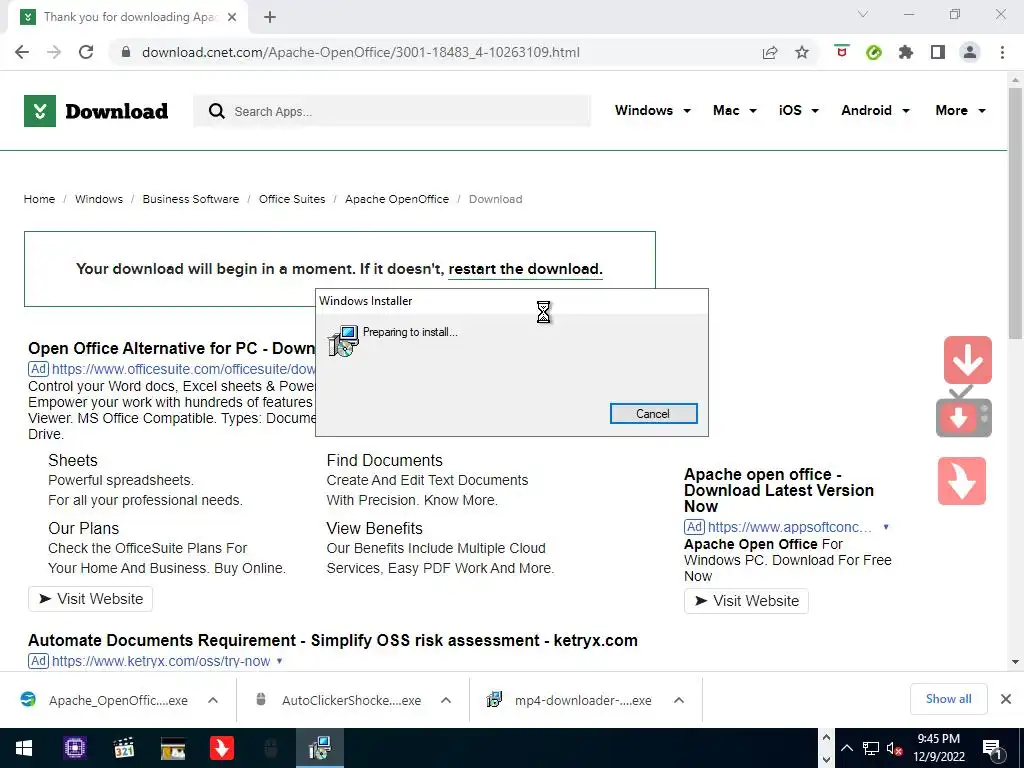
Task: Click the muted volume tray icon
Action: (x=894, y=748)
